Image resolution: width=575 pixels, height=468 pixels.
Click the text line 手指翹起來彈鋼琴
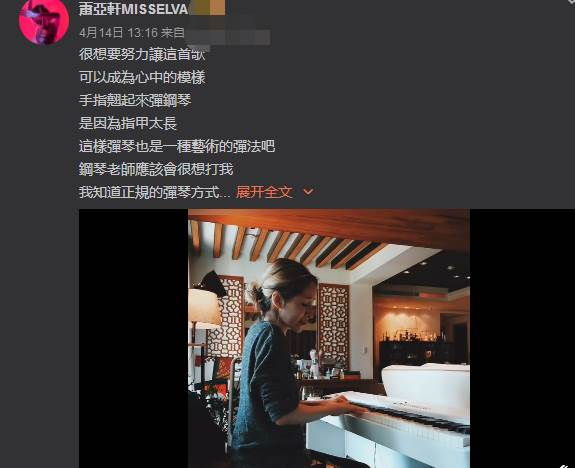tap(135, 100)
